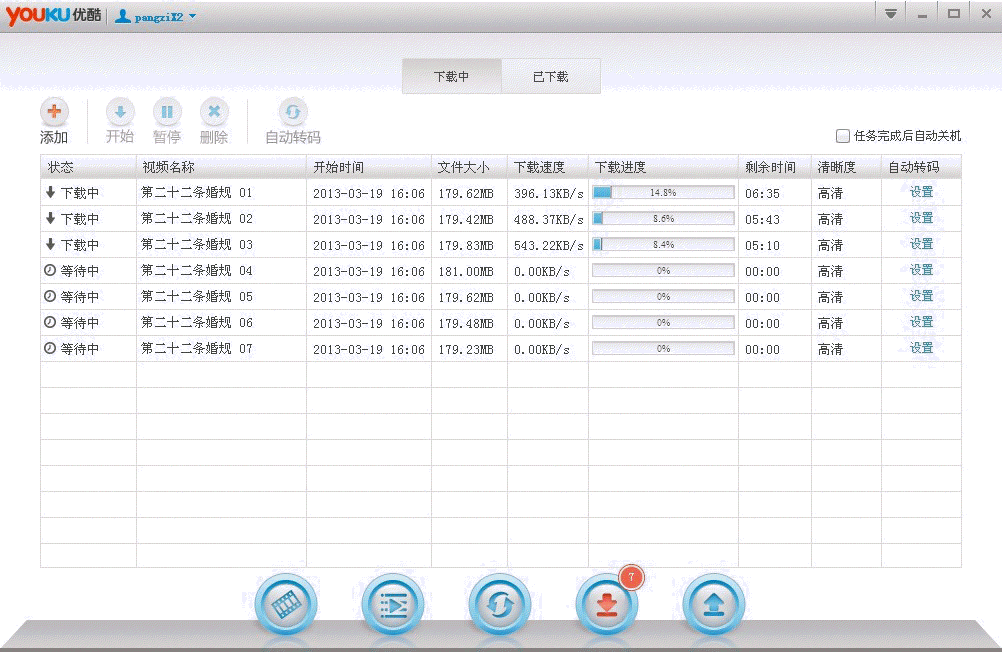Click the orange Add (添加) plus icon

(x=54, y=112)
